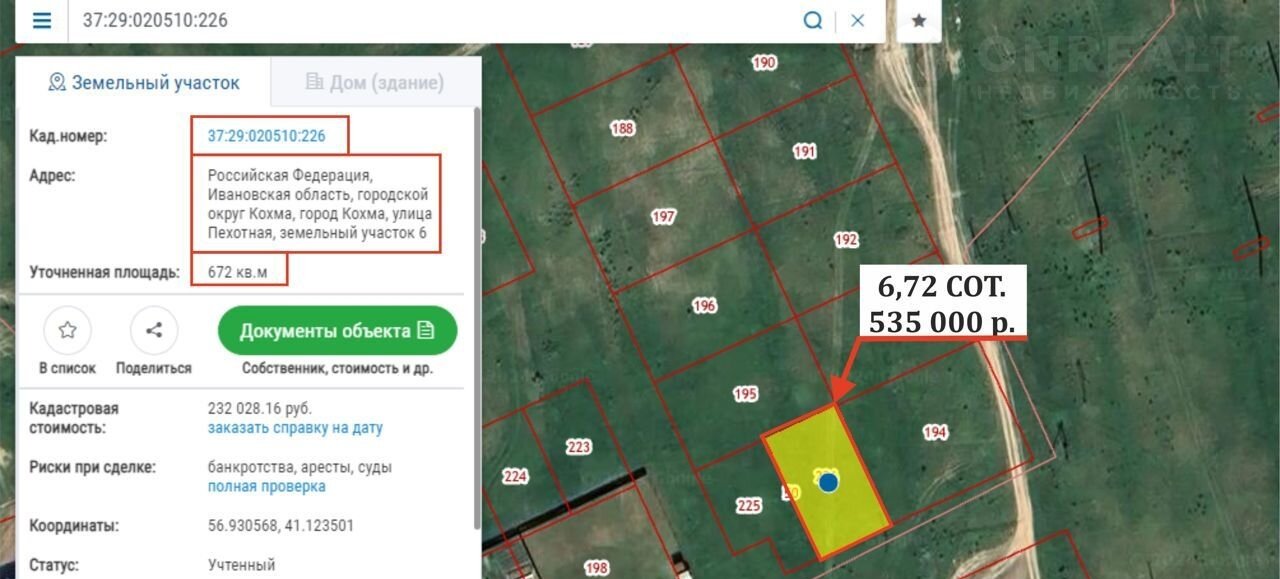1280x579 pixels.
Task: Click the star favorites button
Action: pos(919,21)
